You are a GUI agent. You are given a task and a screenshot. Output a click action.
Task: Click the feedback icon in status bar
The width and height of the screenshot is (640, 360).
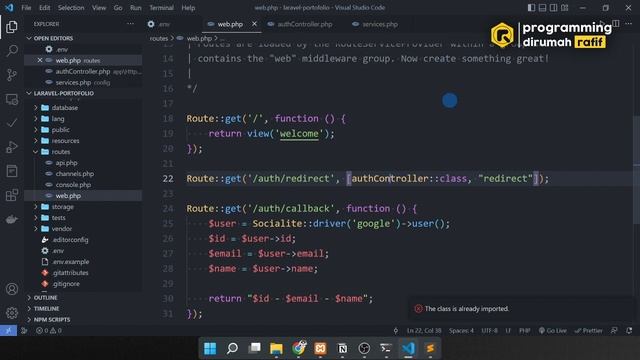pos(614,331)
